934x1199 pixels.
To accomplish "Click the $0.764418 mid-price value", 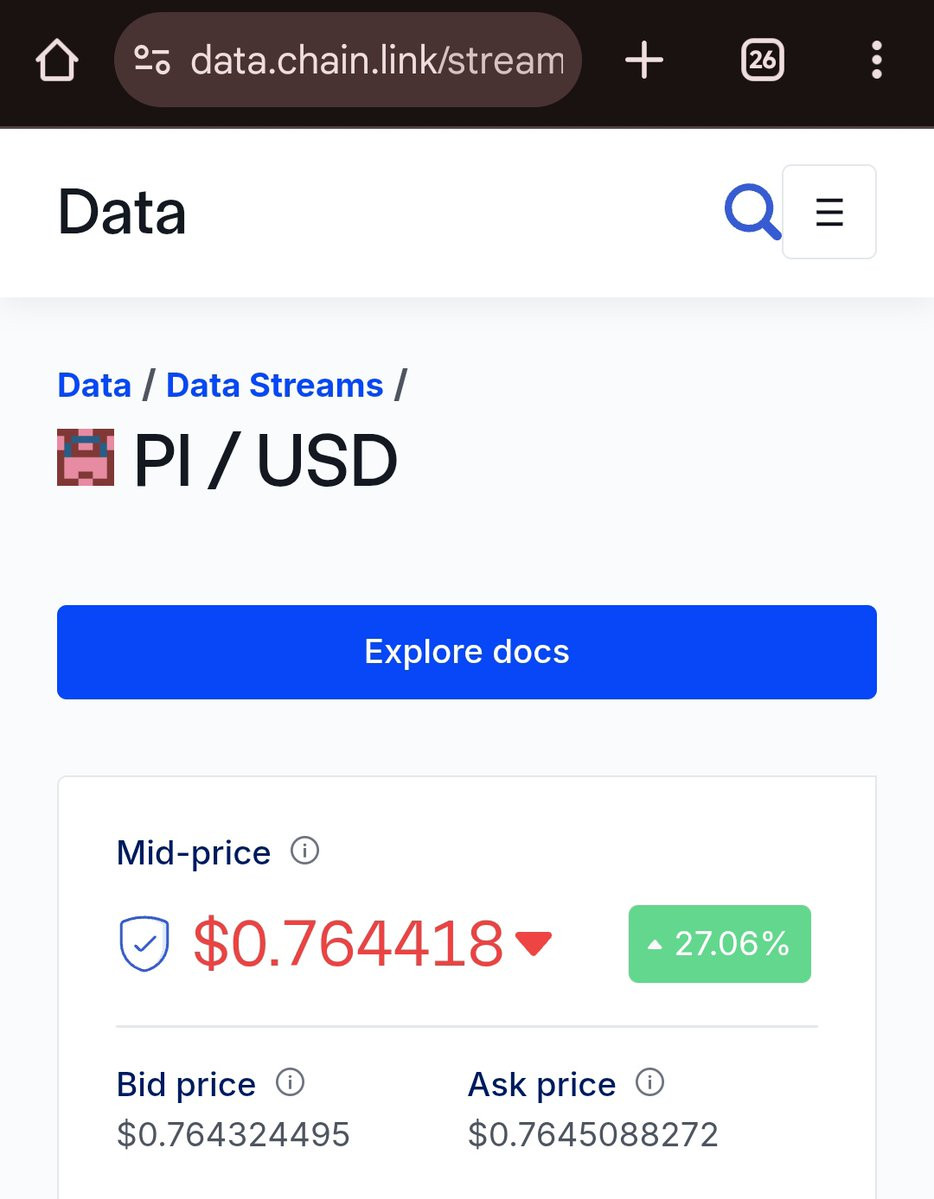I will tap(348, 944).
